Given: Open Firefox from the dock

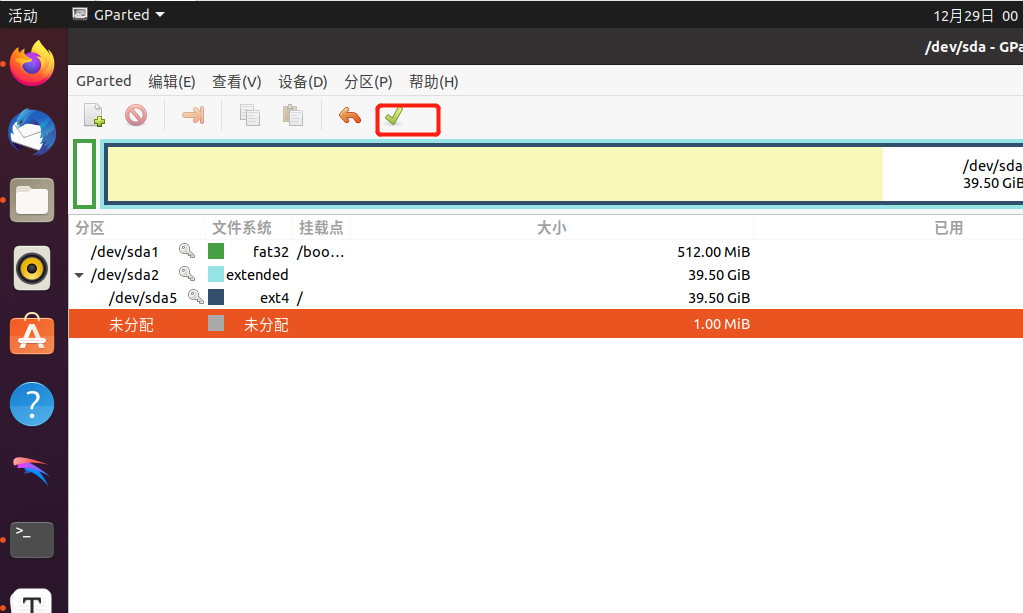Looking at the screenshot, I should [32, 65].
